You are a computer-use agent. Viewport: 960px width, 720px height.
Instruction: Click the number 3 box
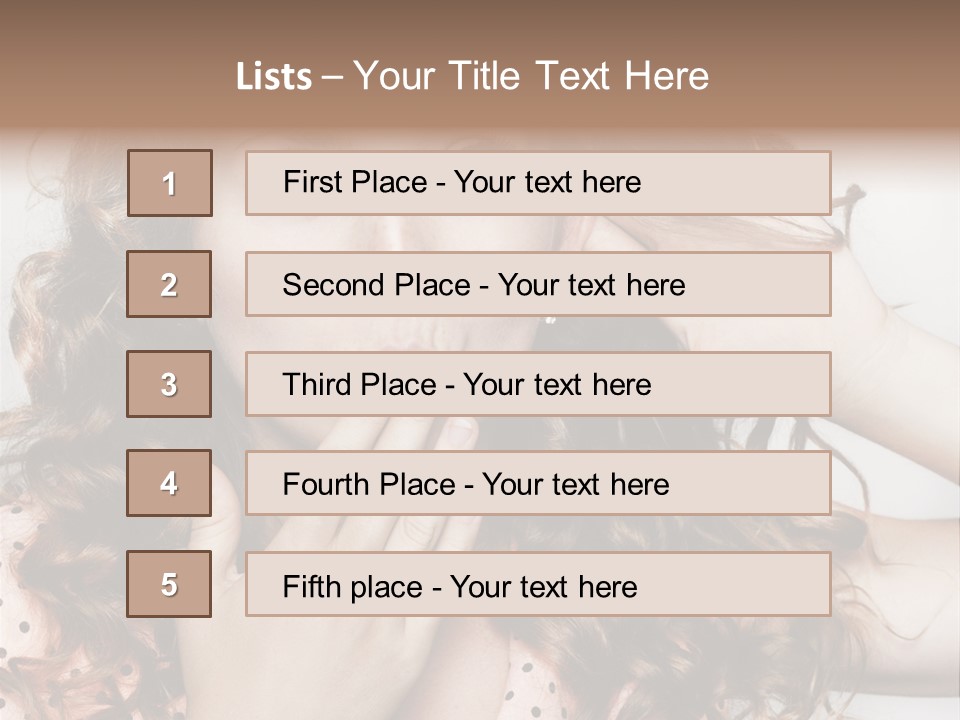click(169, 384)
